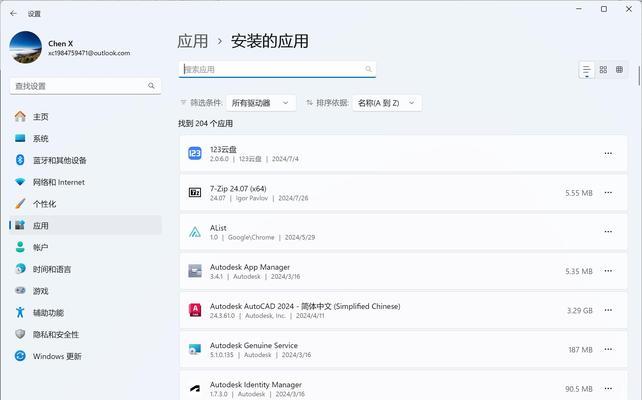The width and height of the screenshot is (642, 400).
Task: Select 应用 in the sidebar
Action: [x=85, y=225]
